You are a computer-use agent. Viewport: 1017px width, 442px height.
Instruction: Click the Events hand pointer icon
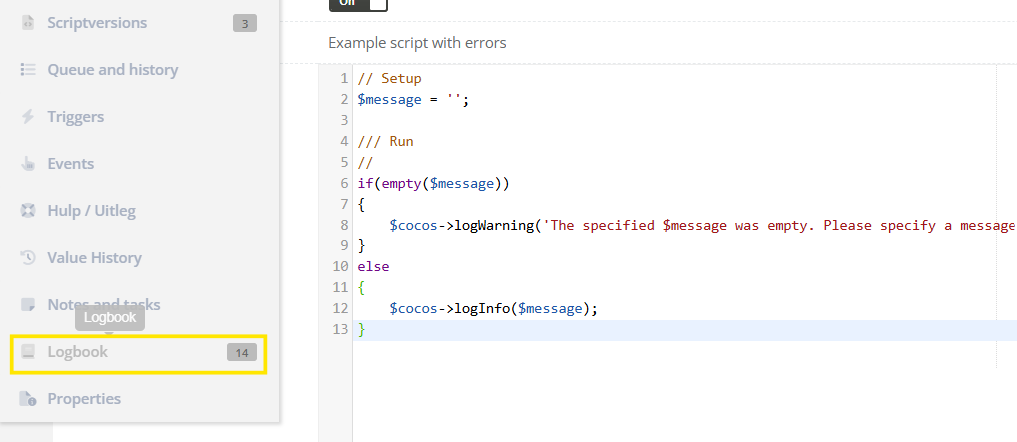click(28, 164)
